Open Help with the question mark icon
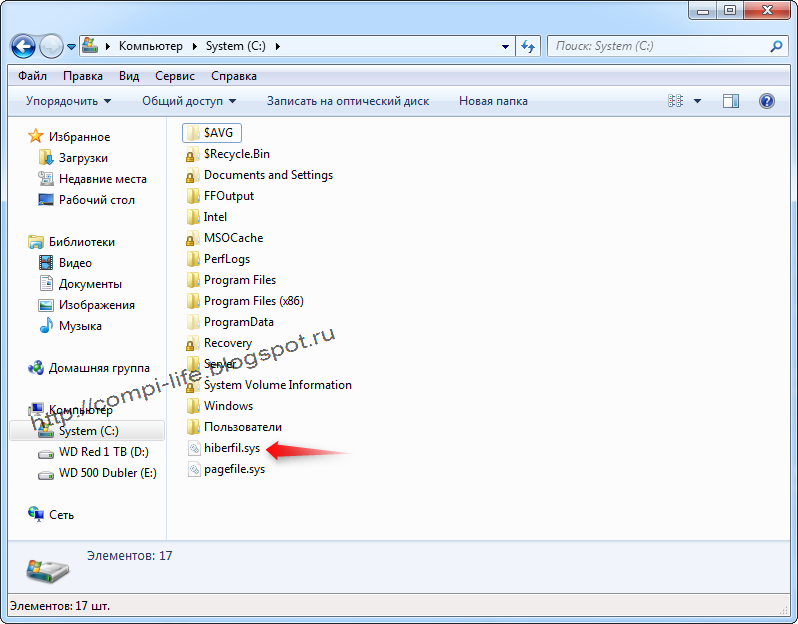798x624 pixels. click(766, 101)
